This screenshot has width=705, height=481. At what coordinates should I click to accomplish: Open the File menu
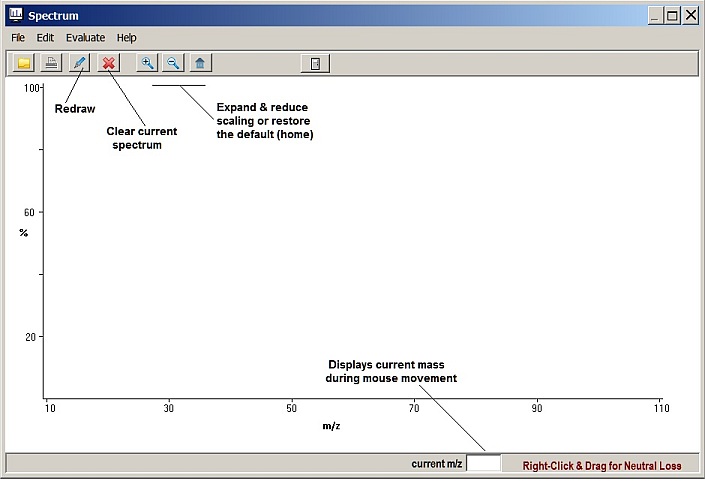(x=18, y=37)
